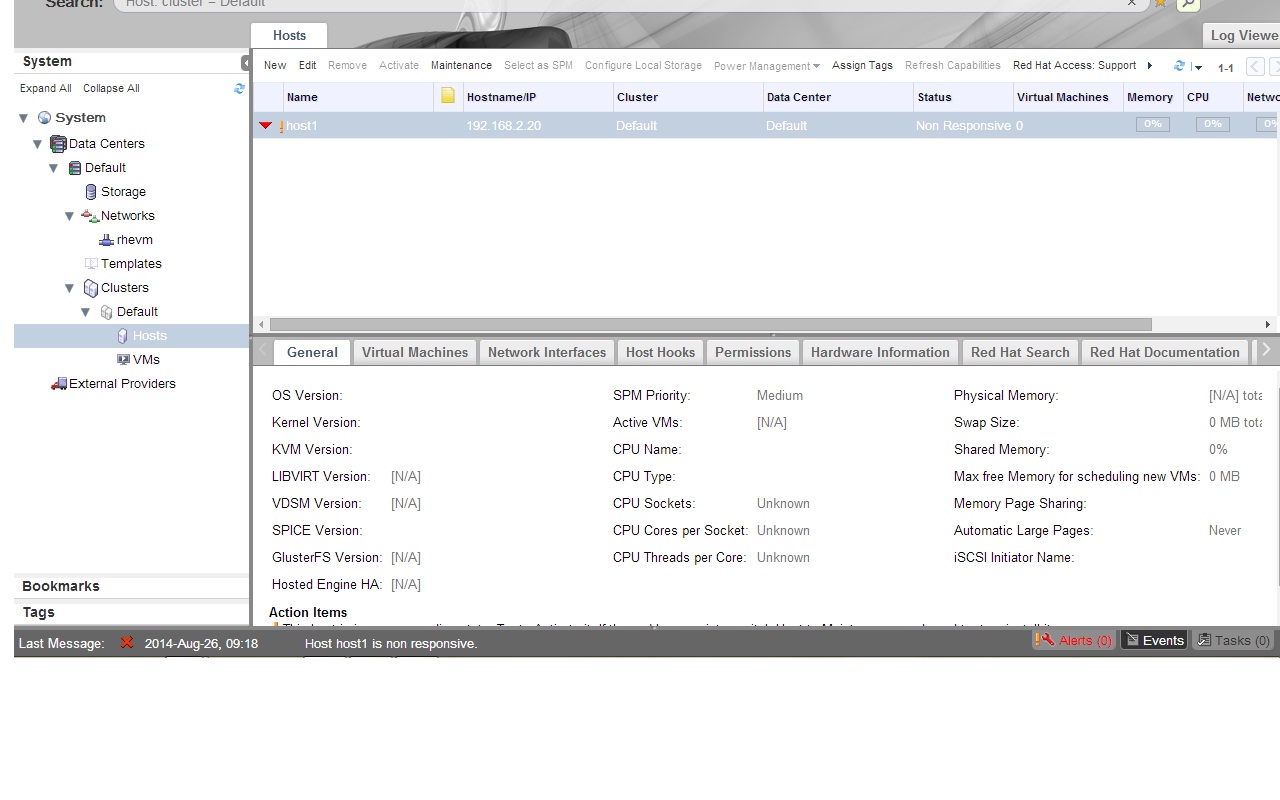Screen dimensions: 1280x800
Task: Click the Memory 0% usage bar
Action: [x=1152, y=125]
